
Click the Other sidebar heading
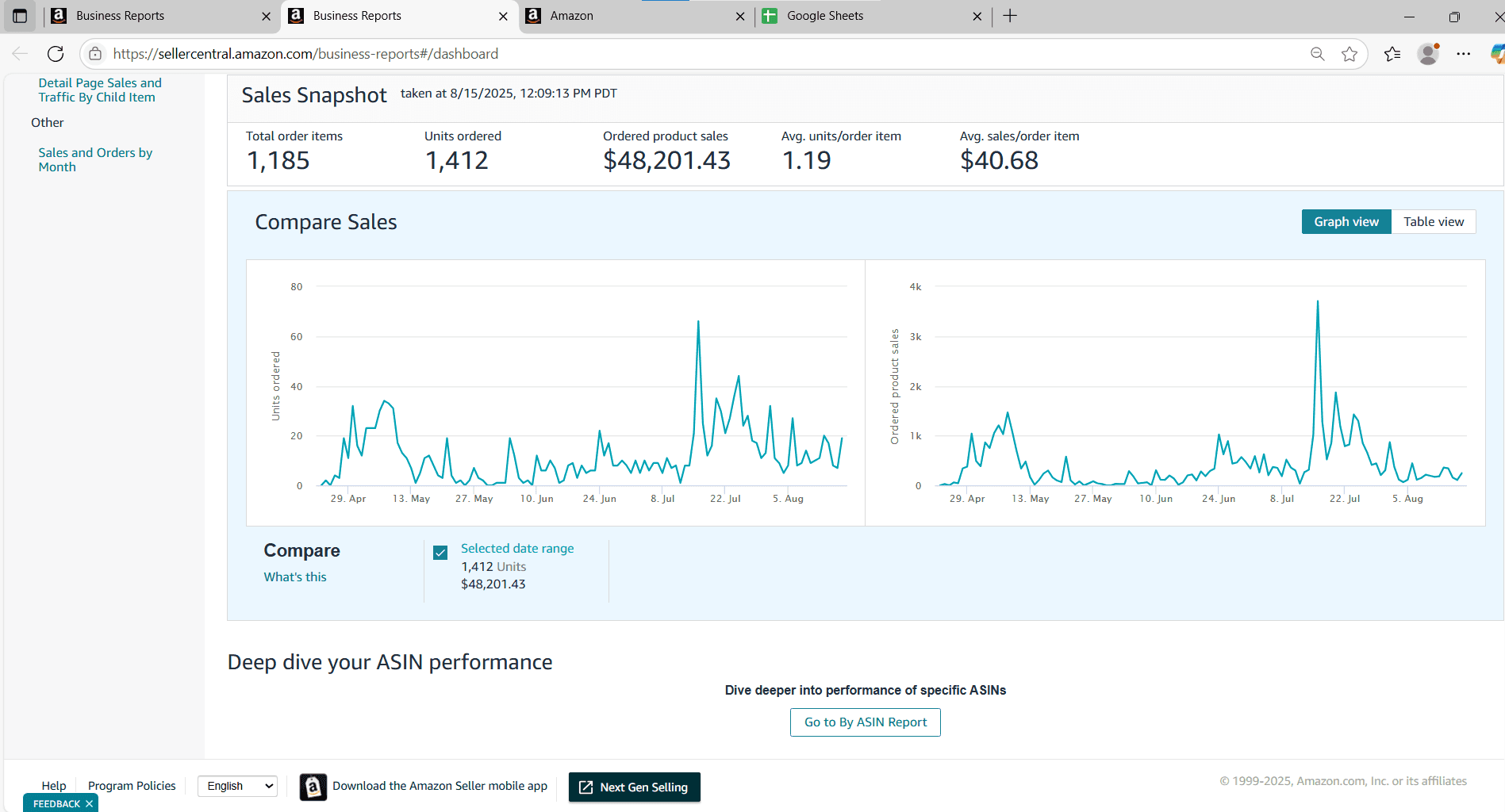[x=48, y=123]
